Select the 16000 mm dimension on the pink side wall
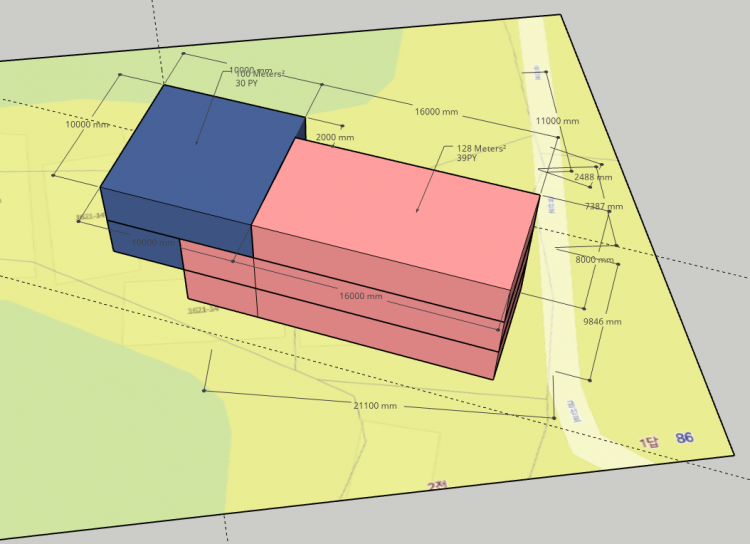The image size is (750, 544). (x=361, y=296)
